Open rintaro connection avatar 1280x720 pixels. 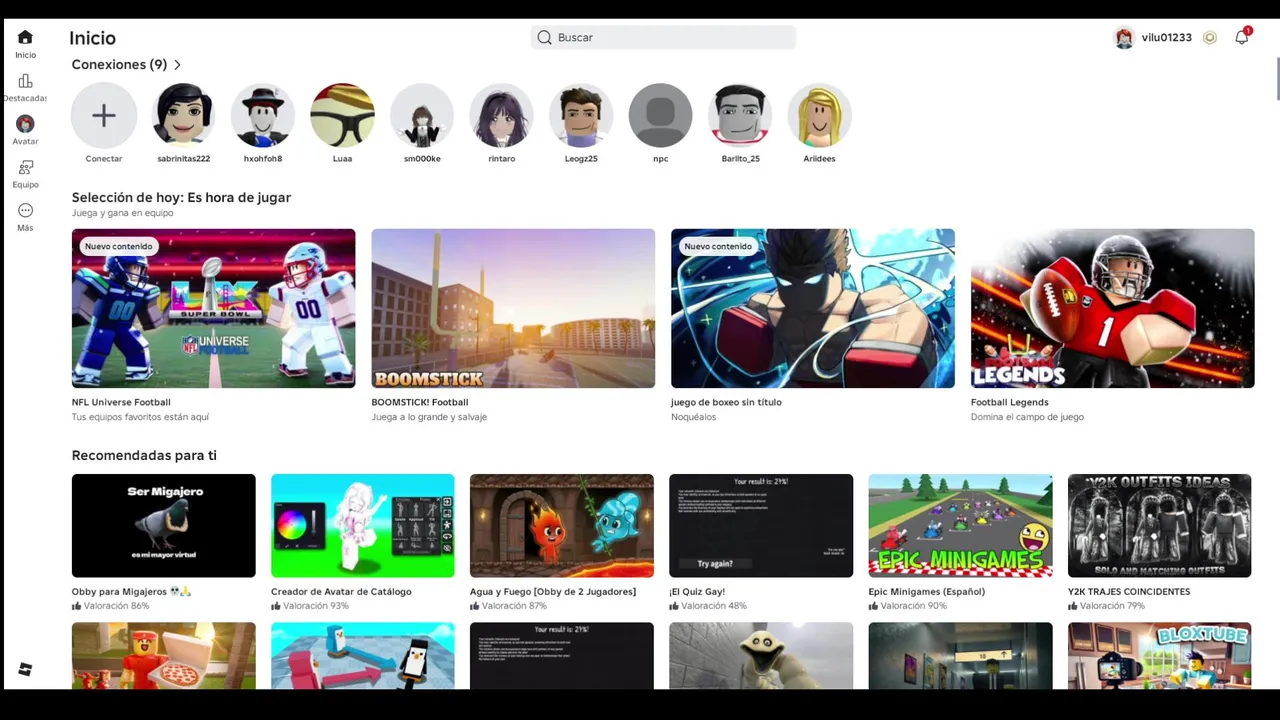501,116
